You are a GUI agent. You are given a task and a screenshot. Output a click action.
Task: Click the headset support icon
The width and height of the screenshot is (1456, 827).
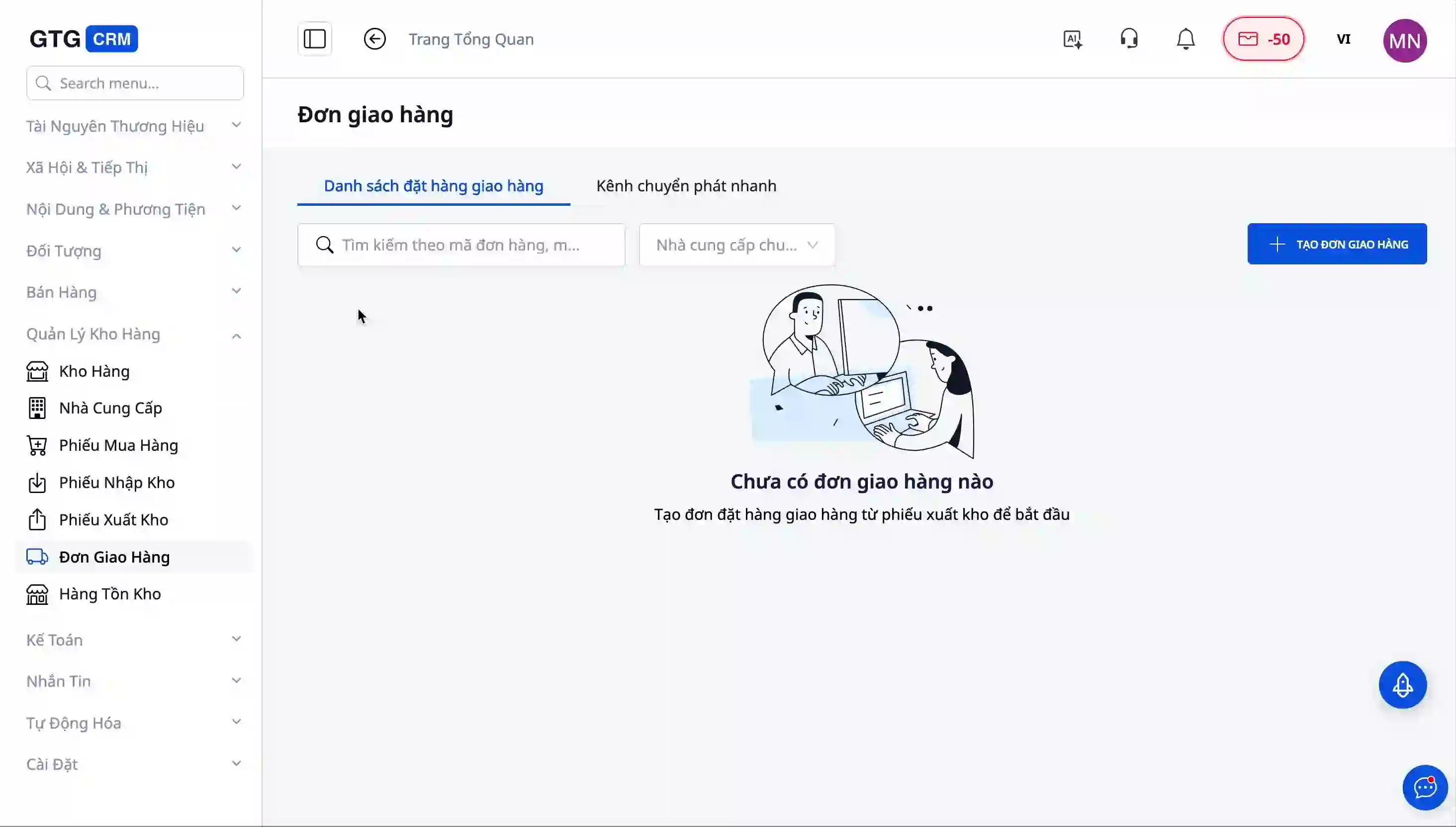[1129, 39]
